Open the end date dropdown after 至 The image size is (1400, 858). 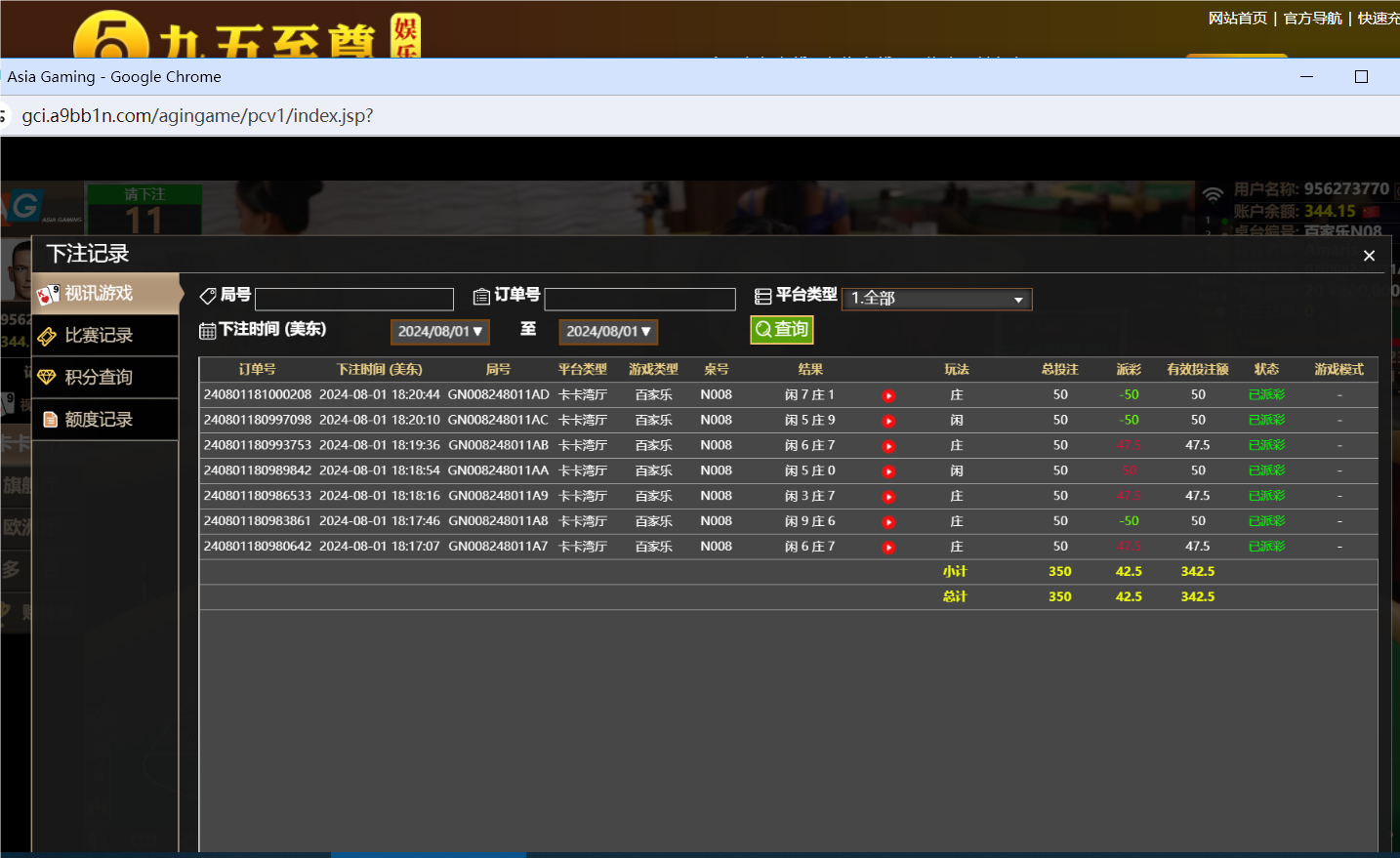pyautogui.click(x=607, y=331)
